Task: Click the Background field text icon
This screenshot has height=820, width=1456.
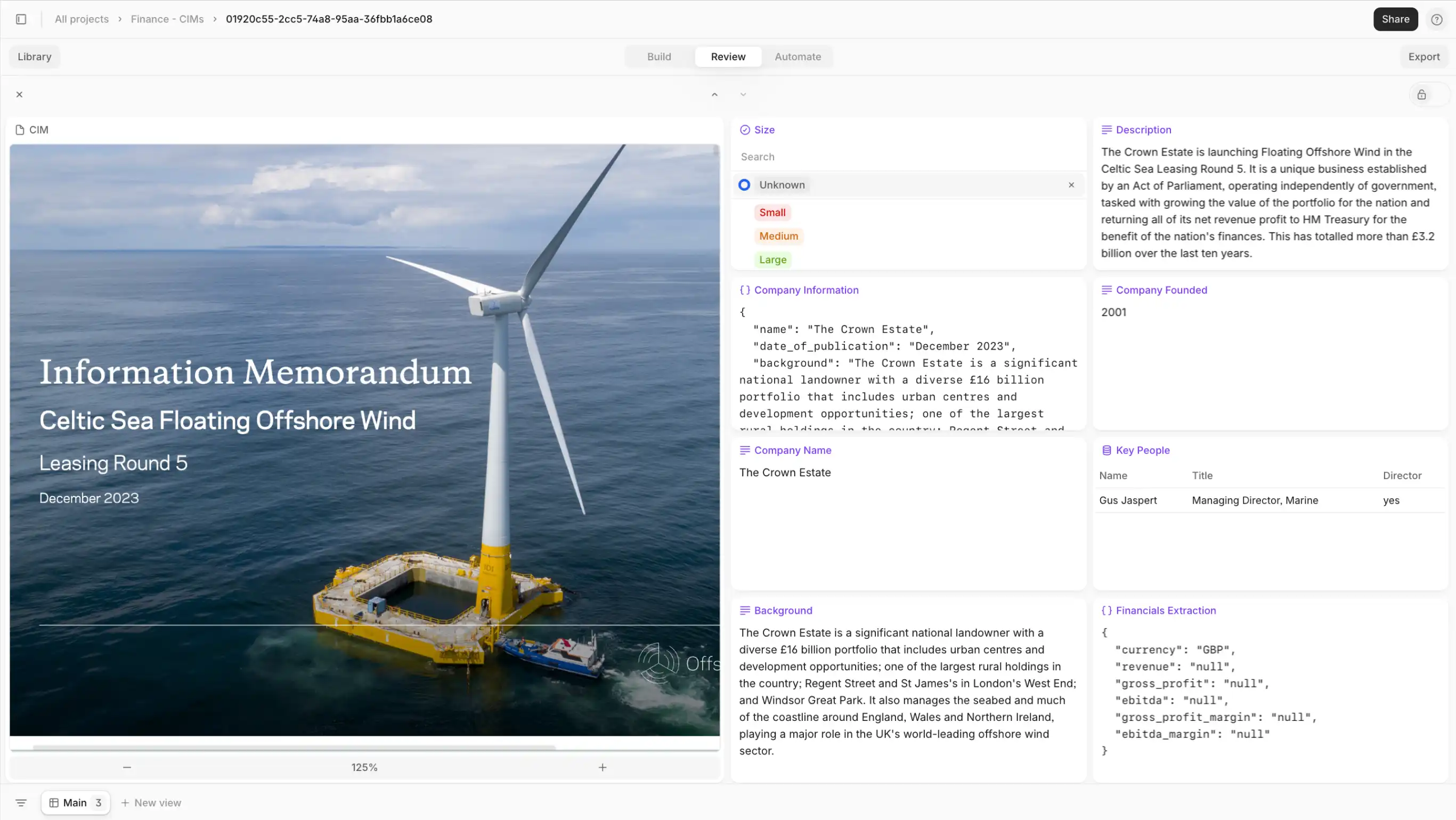Action: (745, 610)
